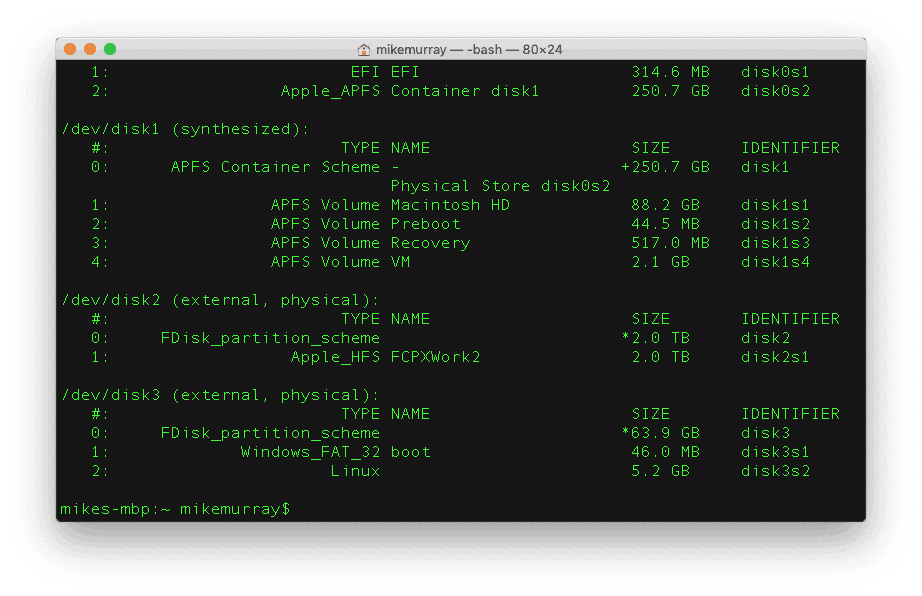Screen dimensions: 922x596
Task: Click the disk3s2 Linux partition identifier
Action: pos(776,471)
